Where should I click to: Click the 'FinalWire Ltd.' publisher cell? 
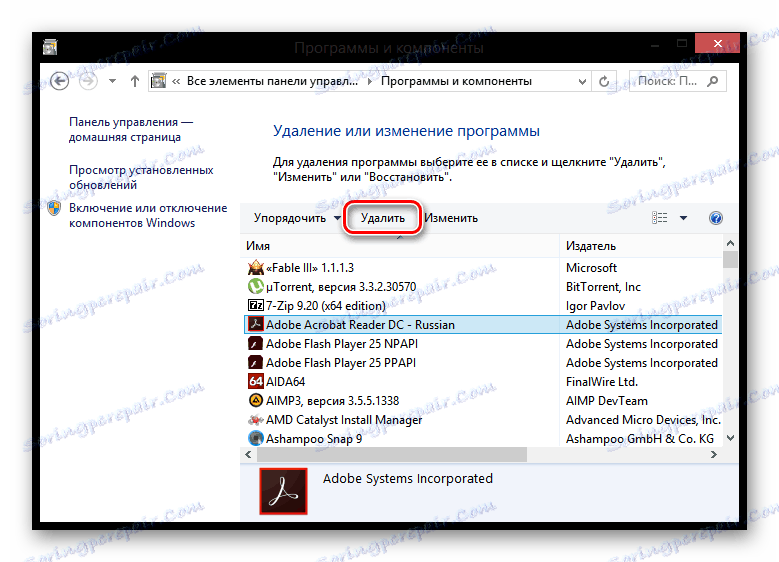click(602, 382)
